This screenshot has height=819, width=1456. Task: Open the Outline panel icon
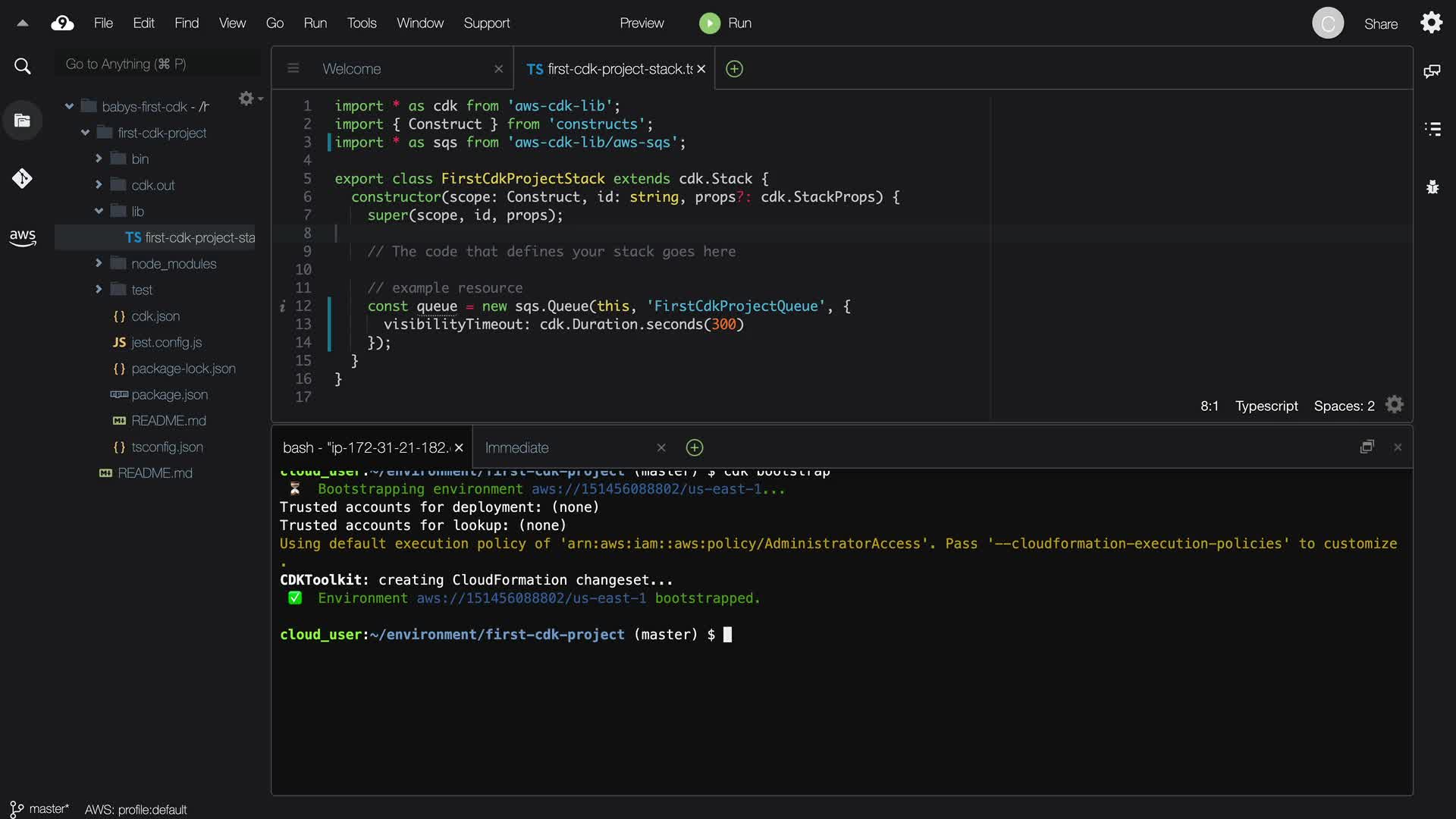coord(1432,129)
